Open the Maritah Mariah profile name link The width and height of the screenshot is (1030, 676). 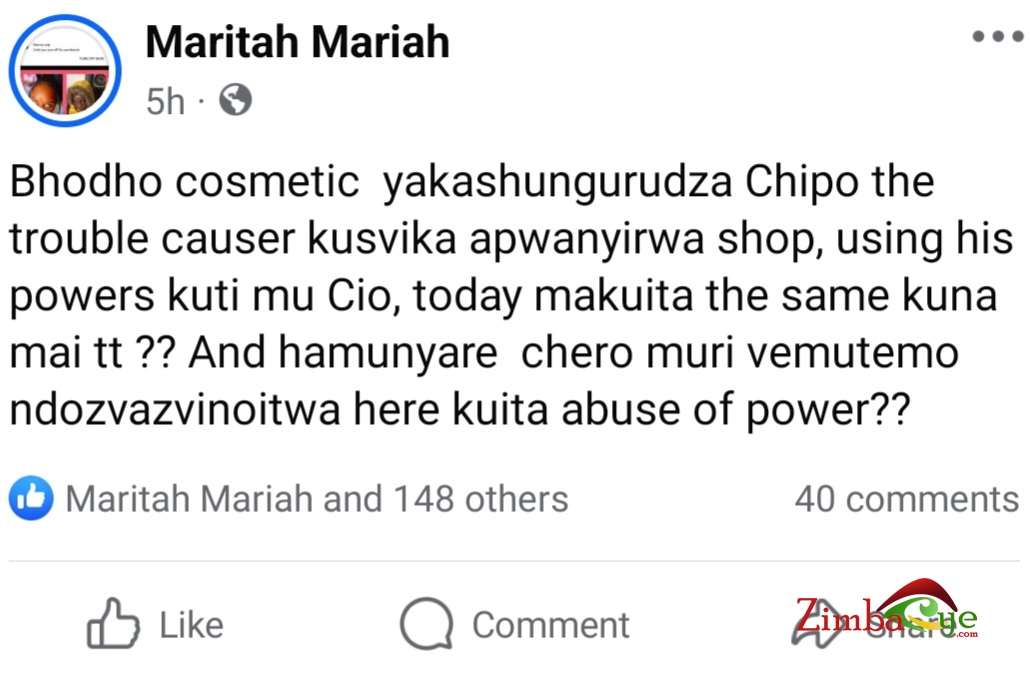coord(298,42)
